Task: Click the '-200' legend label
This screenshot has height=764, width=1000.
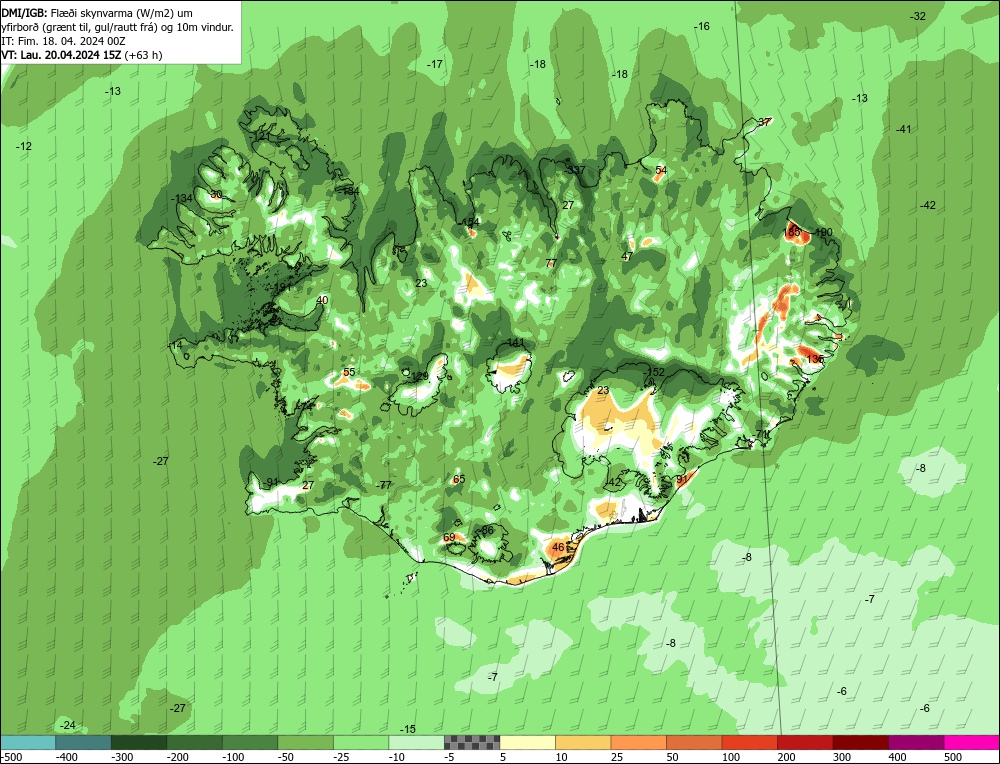Action: (178, 757)
